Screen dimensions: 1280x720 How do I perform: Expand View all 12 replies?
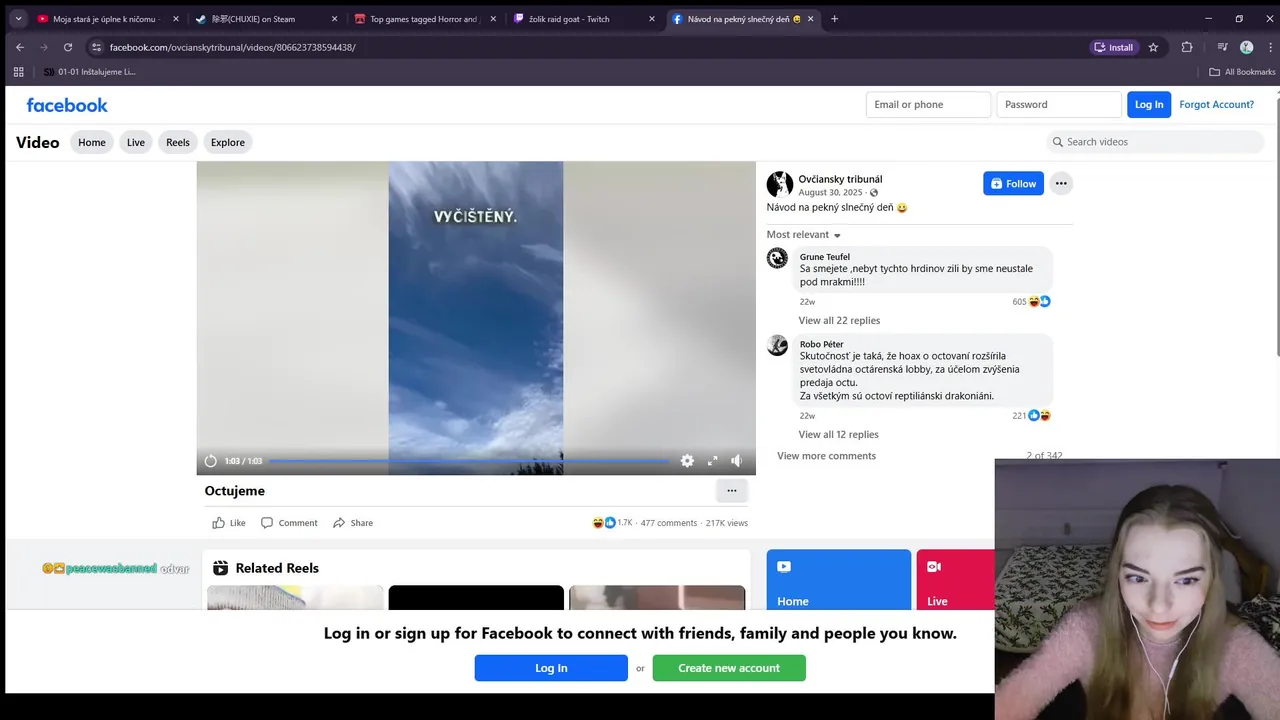pos(838,435)
